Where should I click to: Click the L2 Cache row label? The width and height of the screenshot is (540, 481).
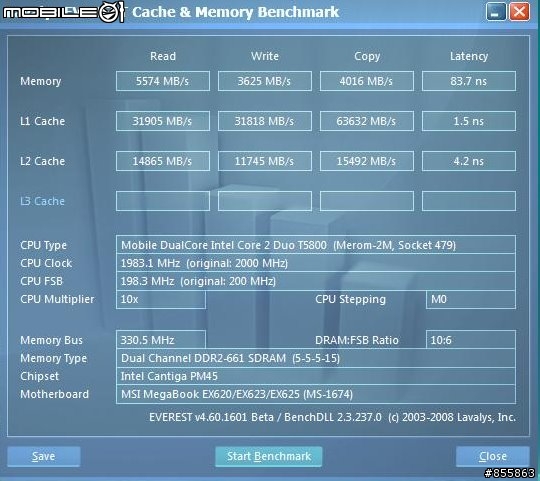(x=42, y=161)
